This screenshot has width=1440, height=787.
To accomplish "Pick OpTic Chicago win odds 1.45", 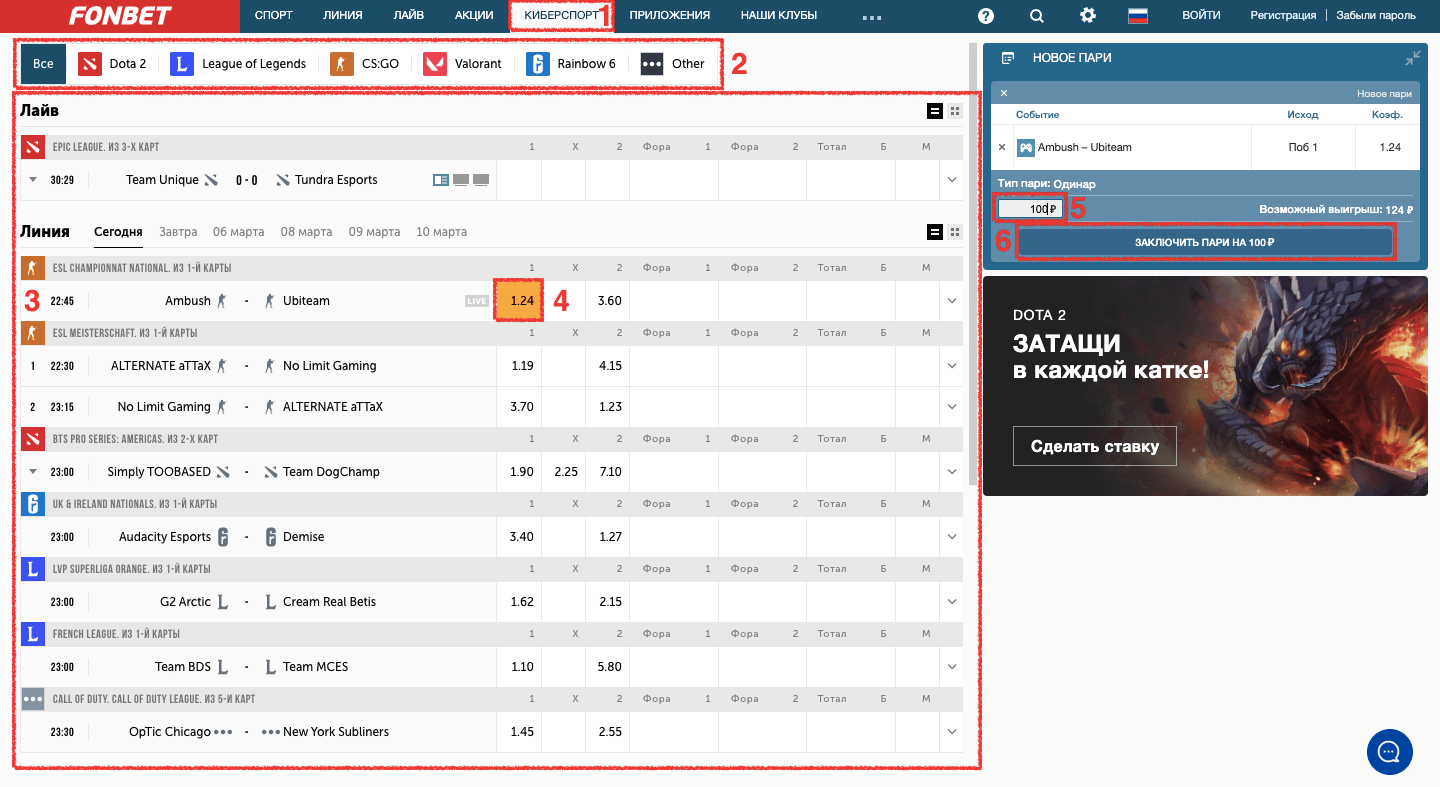I will [521, 732].
